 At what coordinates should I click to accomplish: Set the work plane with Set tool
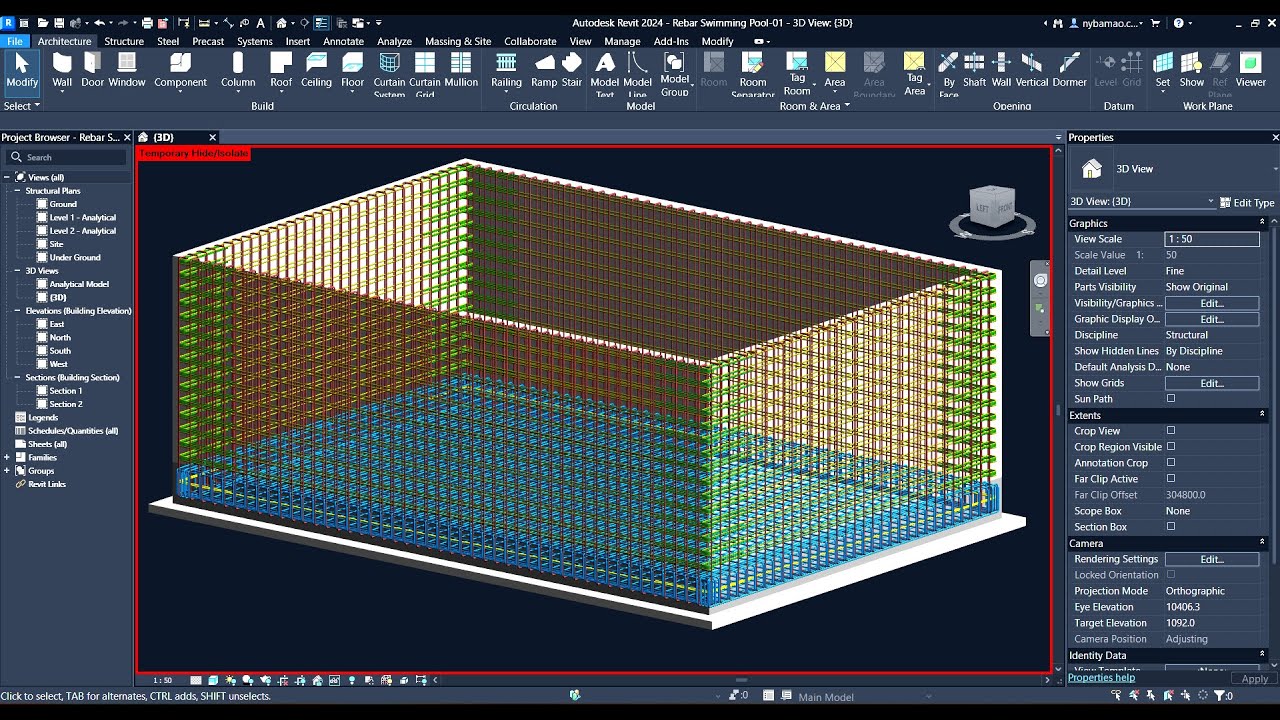pos(1163,70)
